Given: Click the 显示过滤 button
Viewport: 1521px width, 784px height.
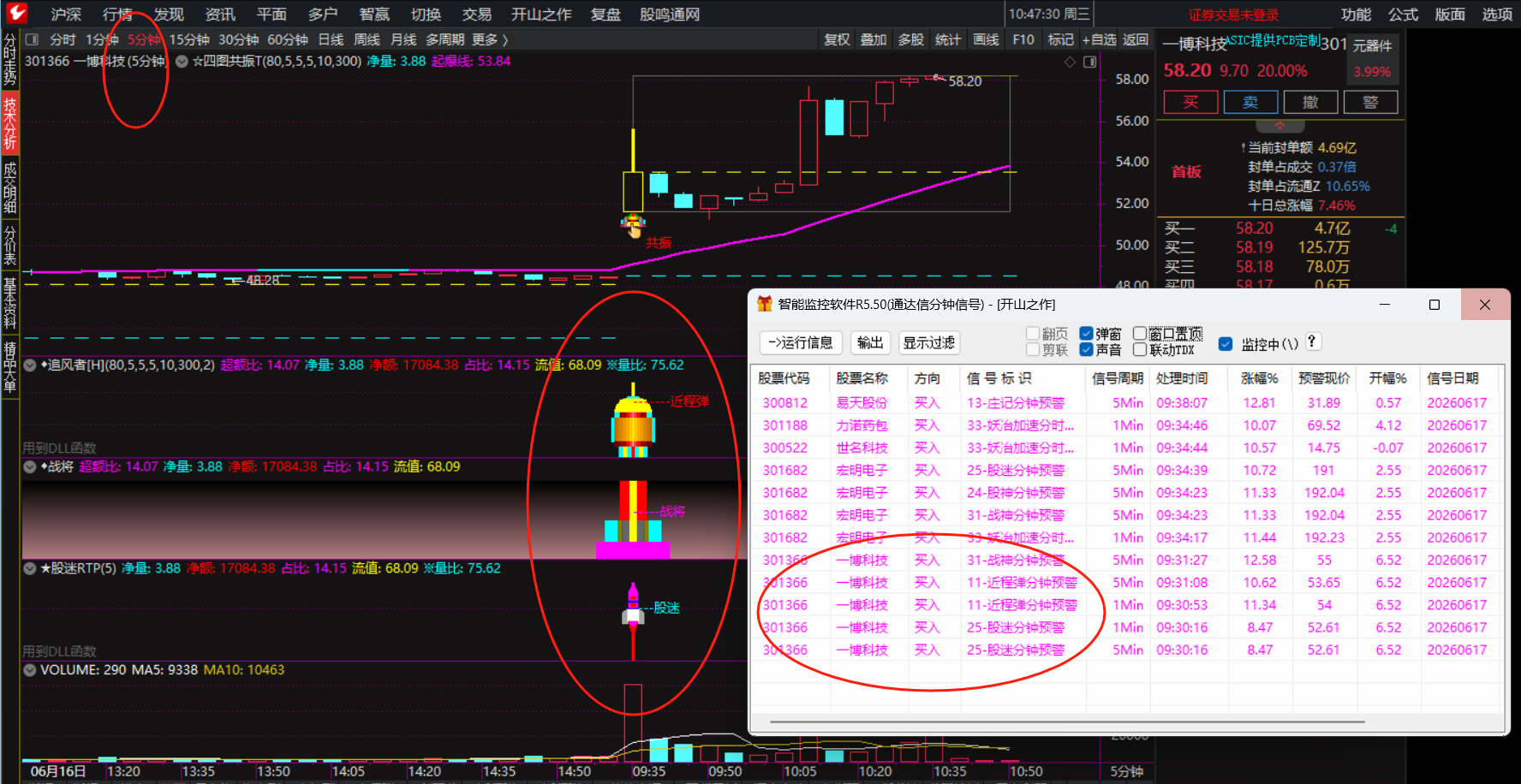Looking at the screenshot, I should 929,342.
